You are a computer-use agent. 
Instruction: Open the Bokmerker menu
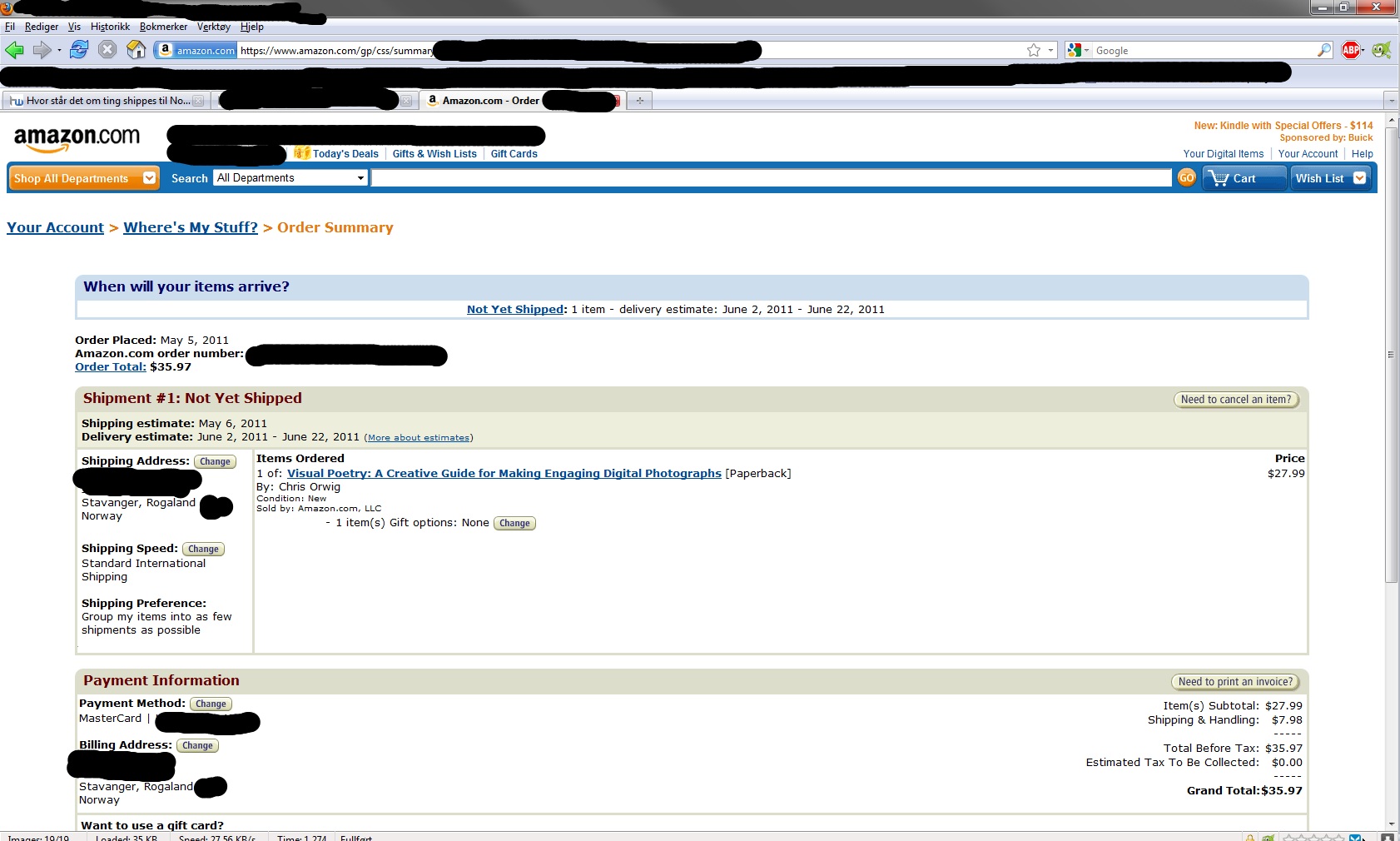(163, 27)
